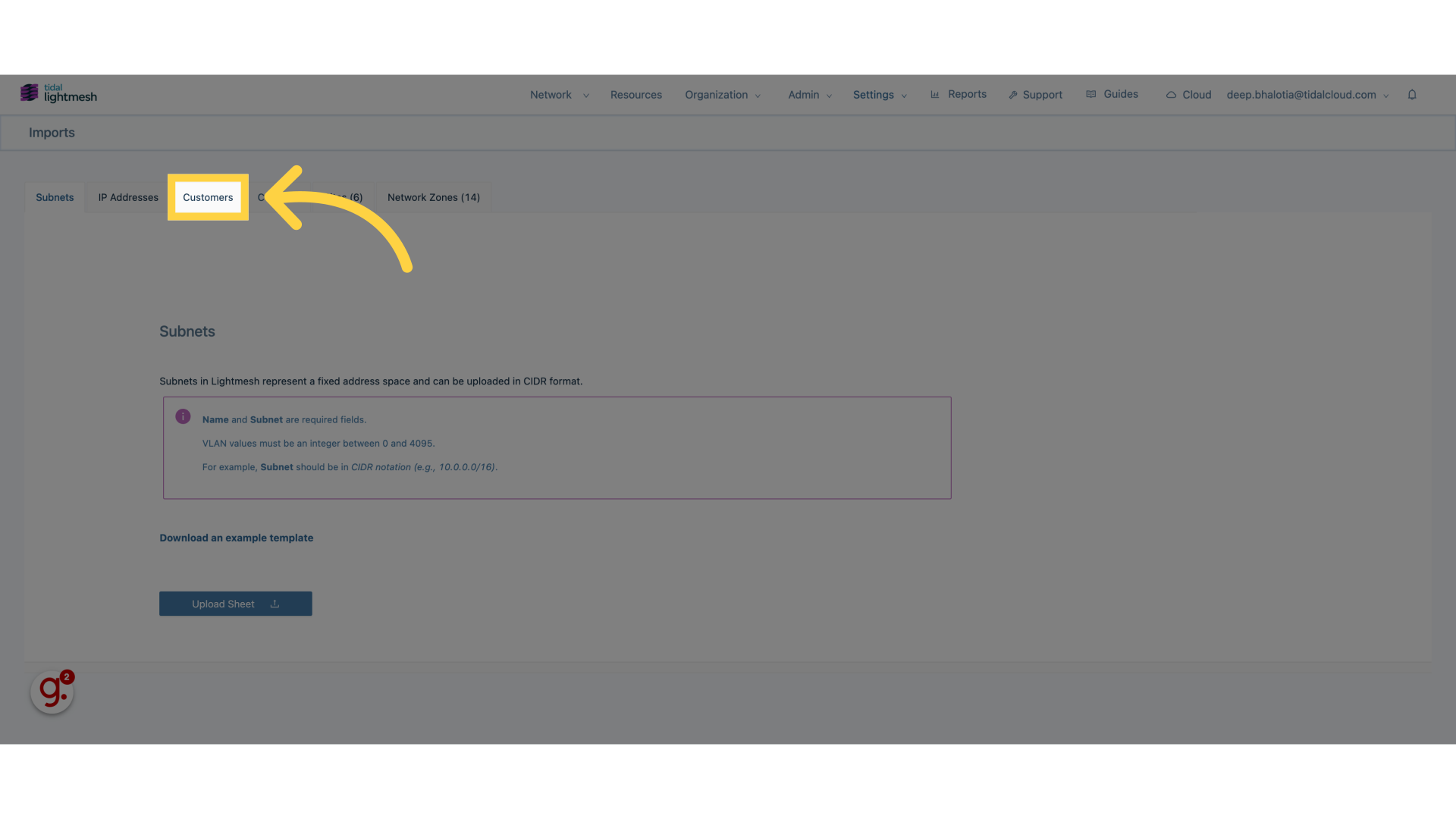Click the tidal lightmesh logo
This screenshot has height=819, width=1456.
pyautogui.click(x=58, y=93)
